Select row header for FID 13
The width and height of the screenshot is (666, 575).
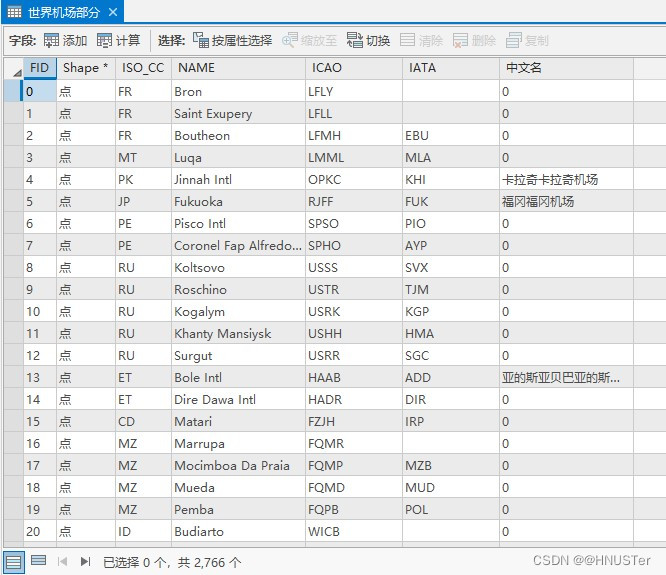(x=13, y=378)
